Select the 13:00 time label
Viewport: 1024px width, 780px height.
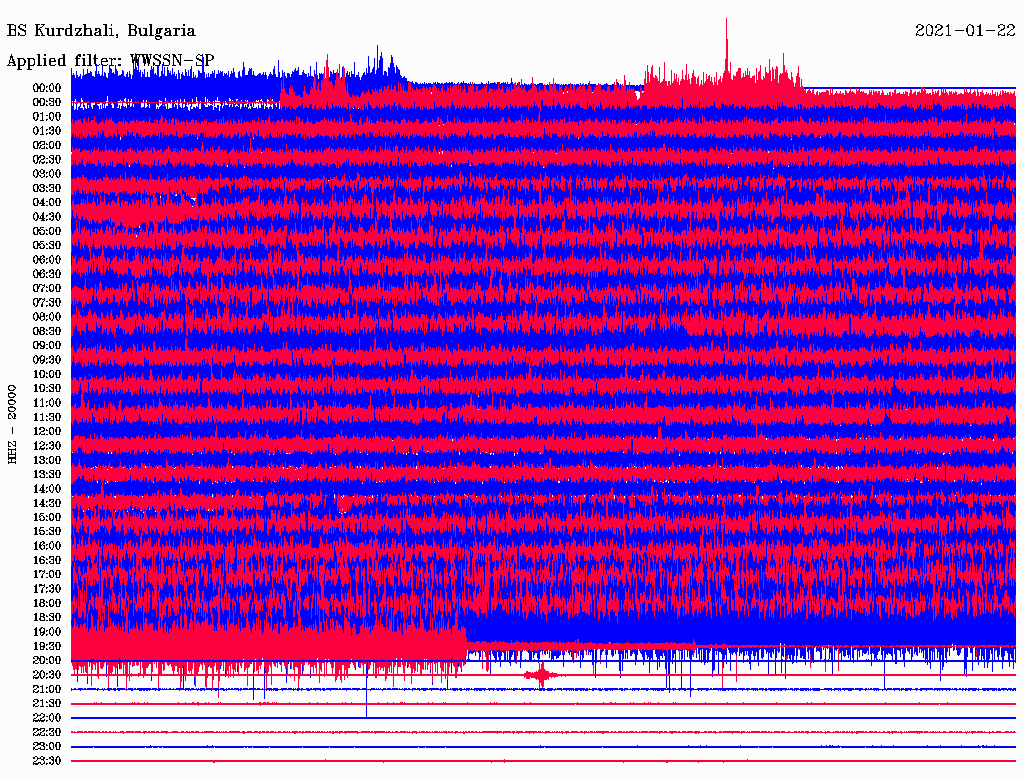tap(47, 460)
